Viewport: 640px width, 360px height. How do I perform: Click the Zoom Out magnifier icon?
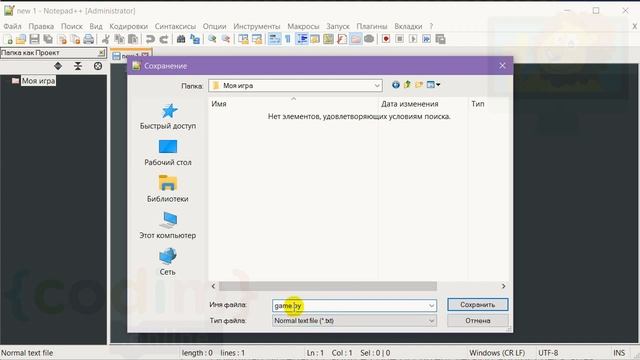pyautogui.click(x=226, y=39)
